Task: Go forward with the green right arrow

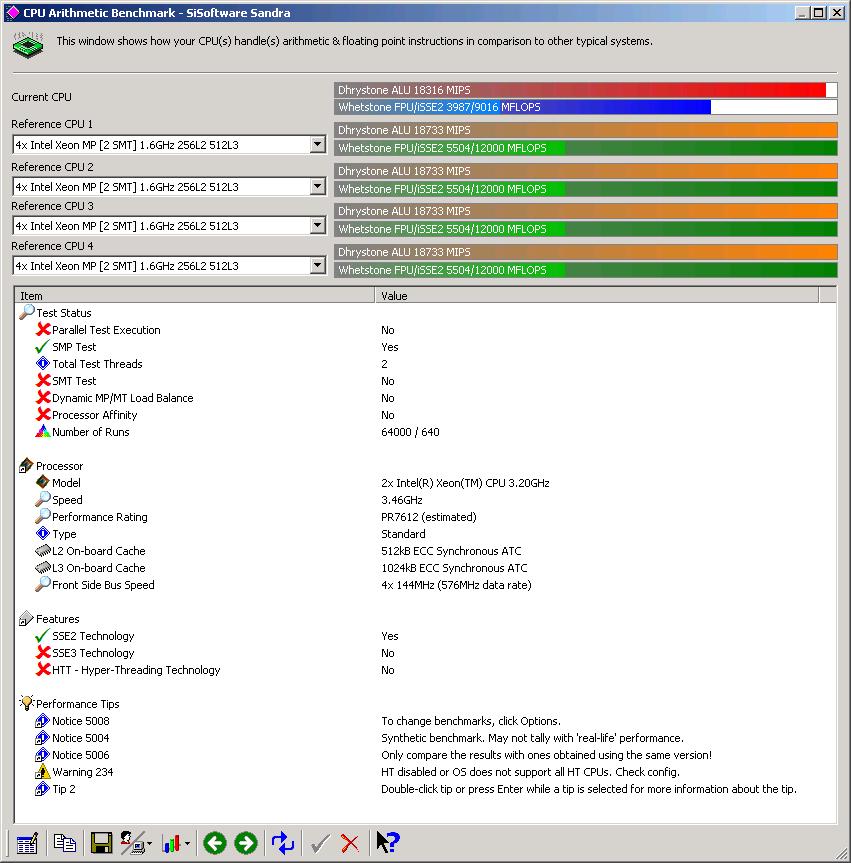Action: pos(246,843)
